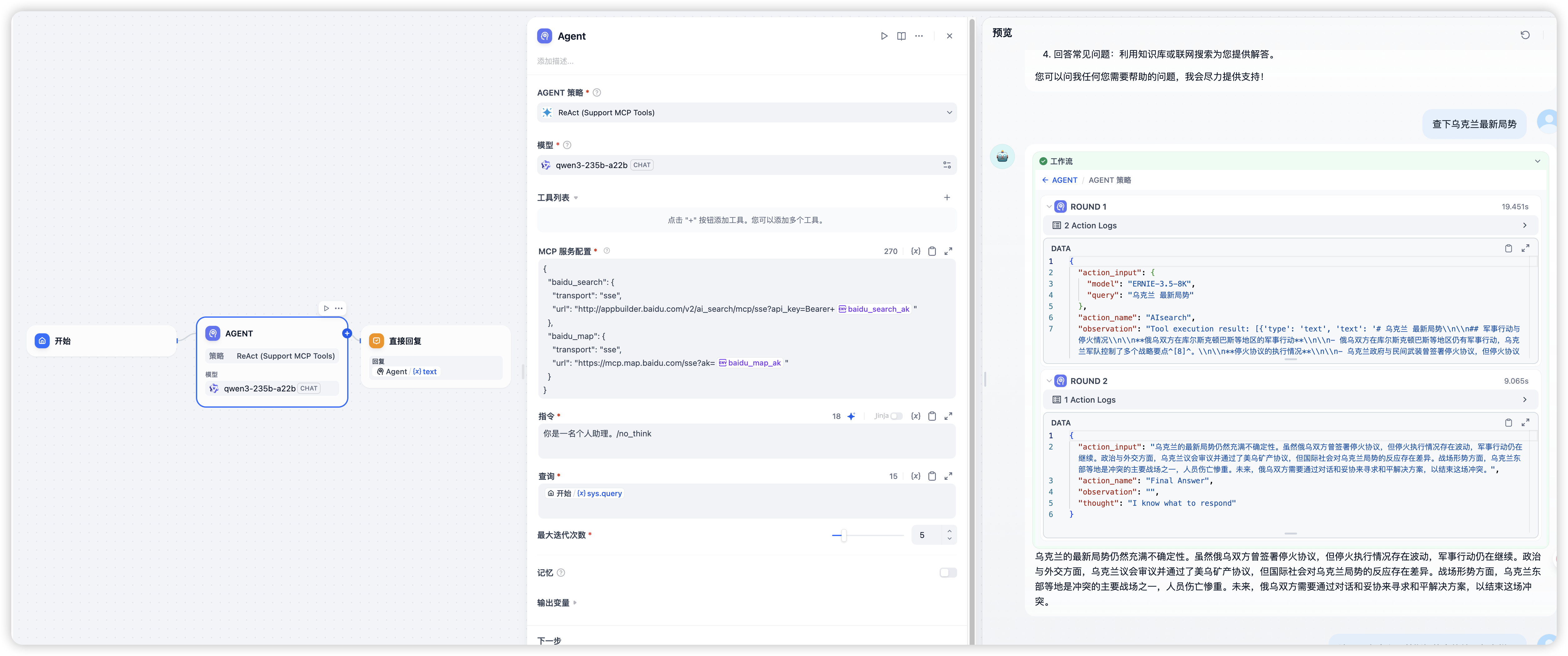Collapse the ROUND 1 section chevron
This screenshot has height=656, width=1568.
1049,206
